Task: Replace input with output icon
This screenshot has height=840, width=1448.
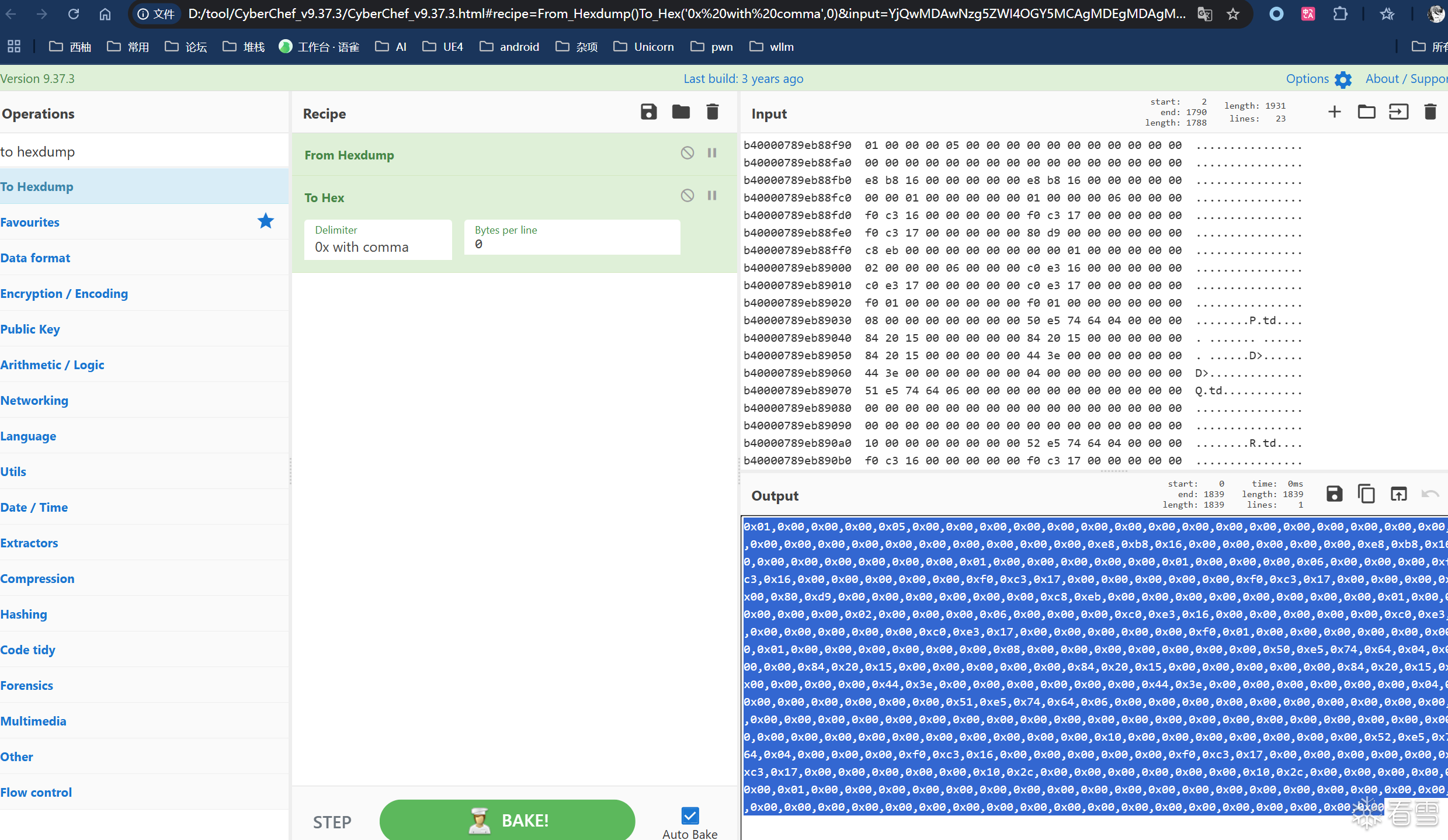Action: coord(1398,494)
